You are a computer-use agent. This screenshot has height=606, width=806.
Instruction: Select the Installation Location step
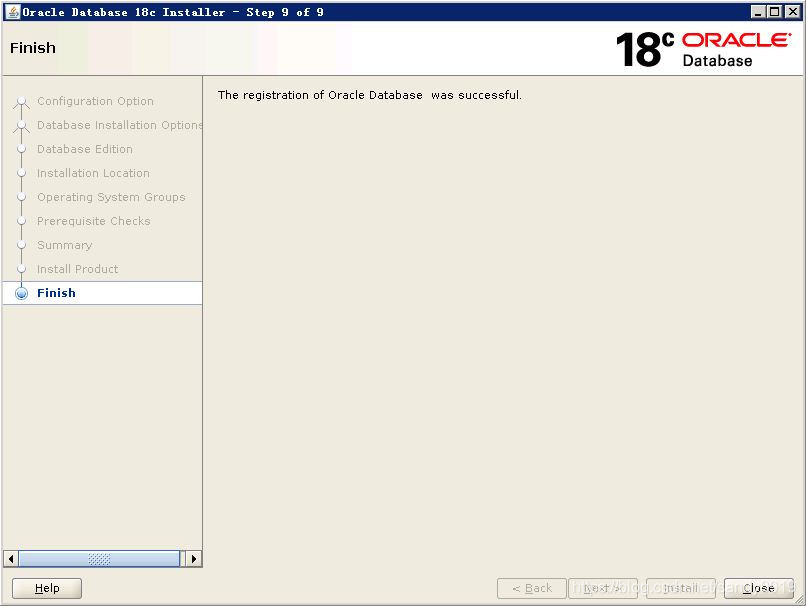pos(93,173)
